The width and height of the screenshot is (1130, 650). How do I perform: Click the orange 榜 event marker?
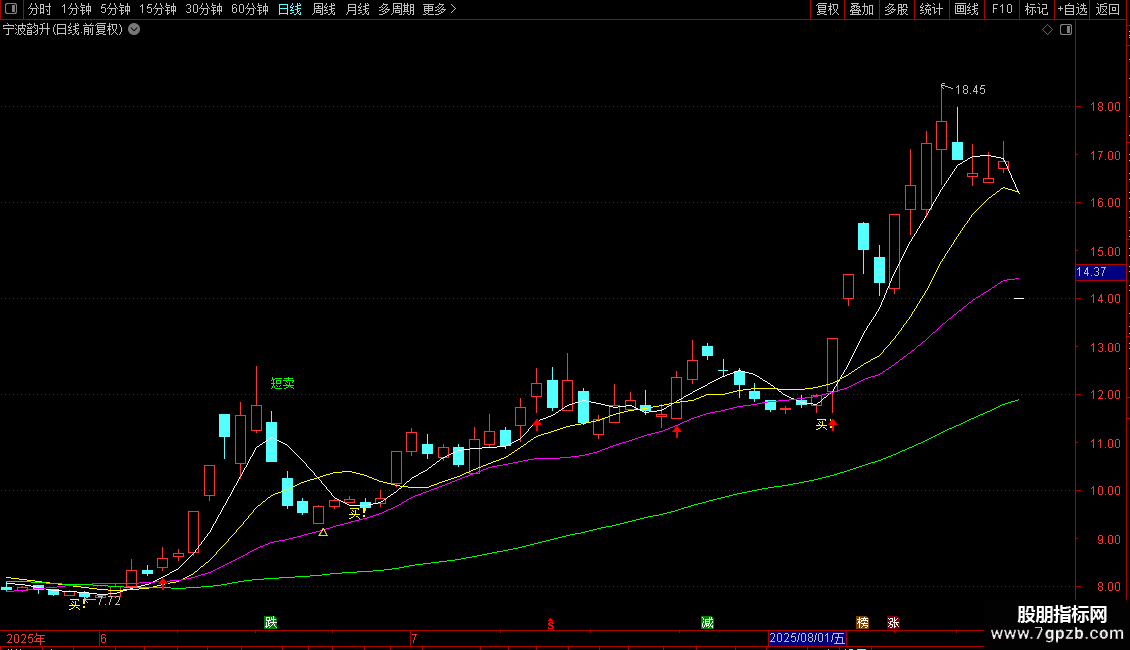(x=863, y=622)
